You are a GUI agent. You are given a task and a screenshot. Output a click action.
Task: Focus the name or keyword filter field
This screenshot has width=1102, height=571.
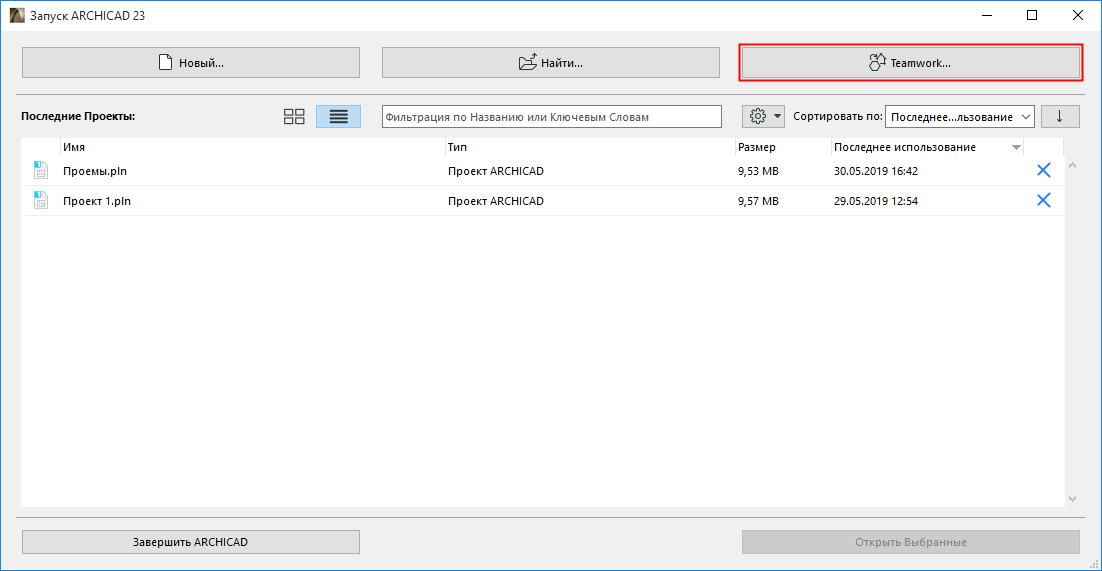552,117
